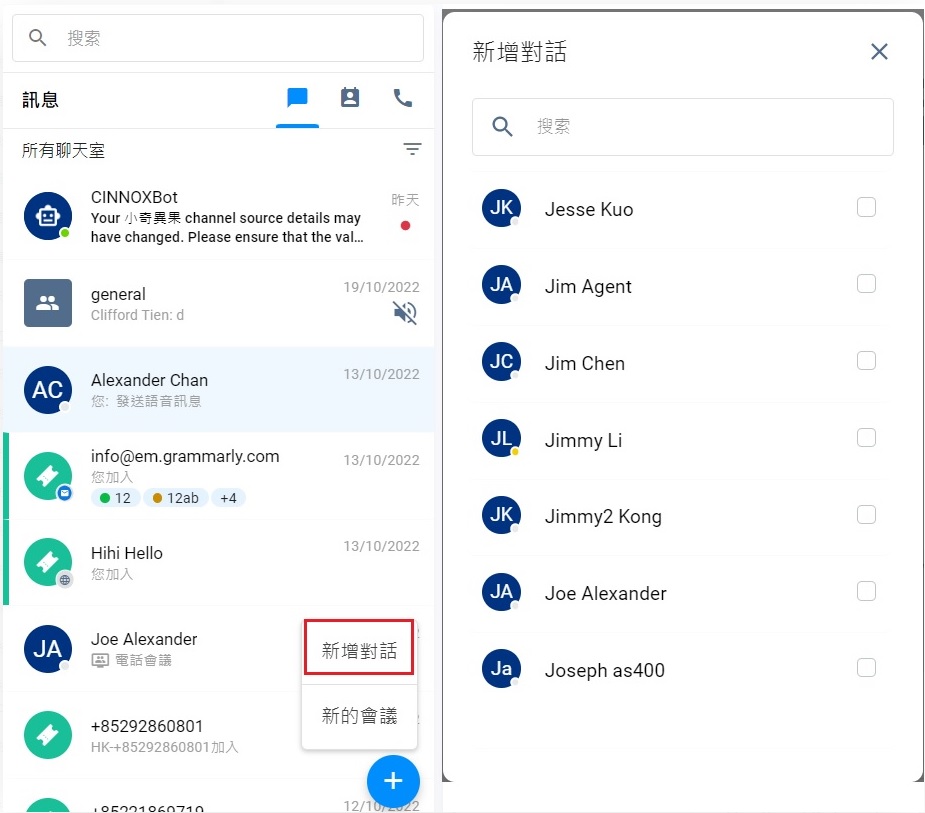Close the New Conversation dialog
The image size is (925, 813).
879,51
